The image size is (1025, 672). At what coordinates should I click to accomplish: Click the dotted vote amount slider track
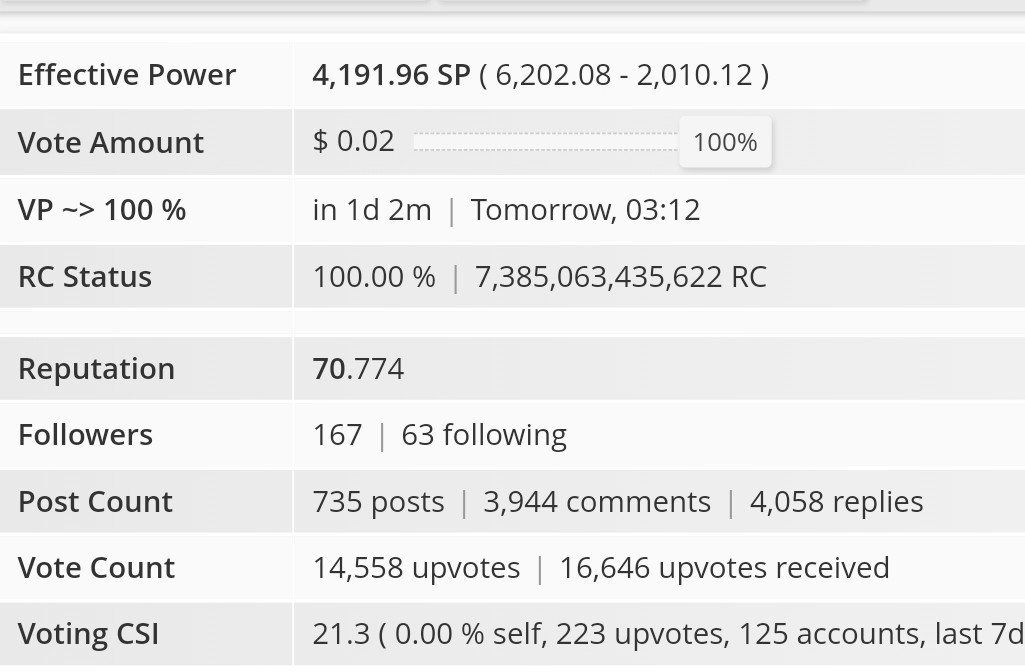pyautogui.click(x=546, y=142)
